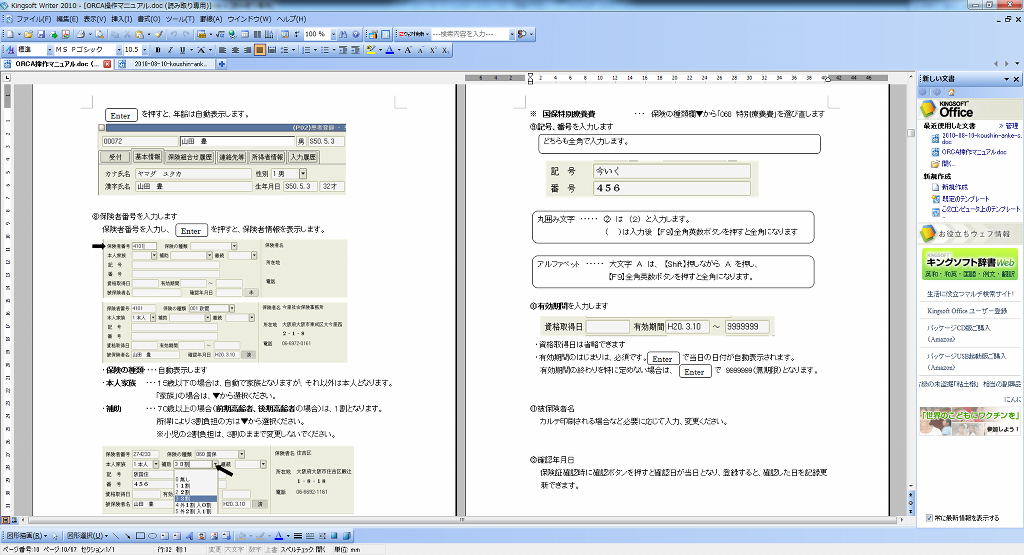The height and width of the screenshot is (555, 1024).
Task: Click the Bold formatting button
Action: click(158, 49)
